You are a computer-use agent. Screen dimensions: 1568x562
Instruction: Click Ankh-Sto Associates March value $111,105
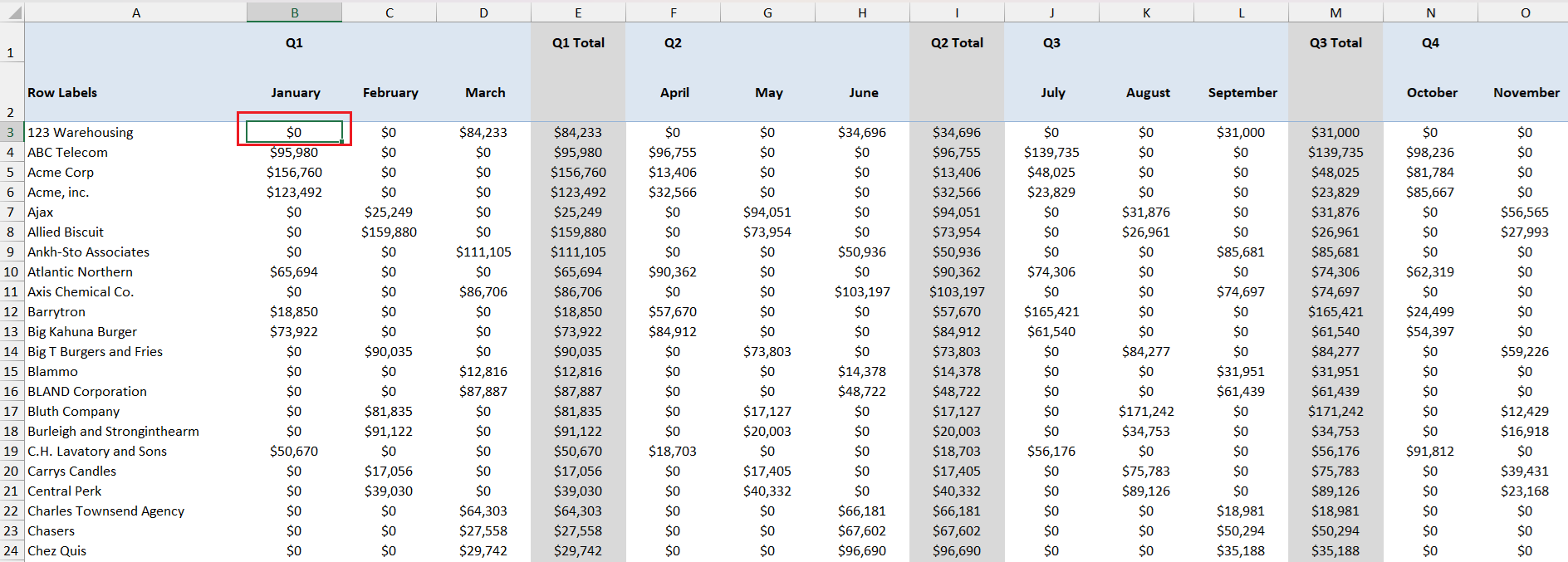tap(483, 252)
